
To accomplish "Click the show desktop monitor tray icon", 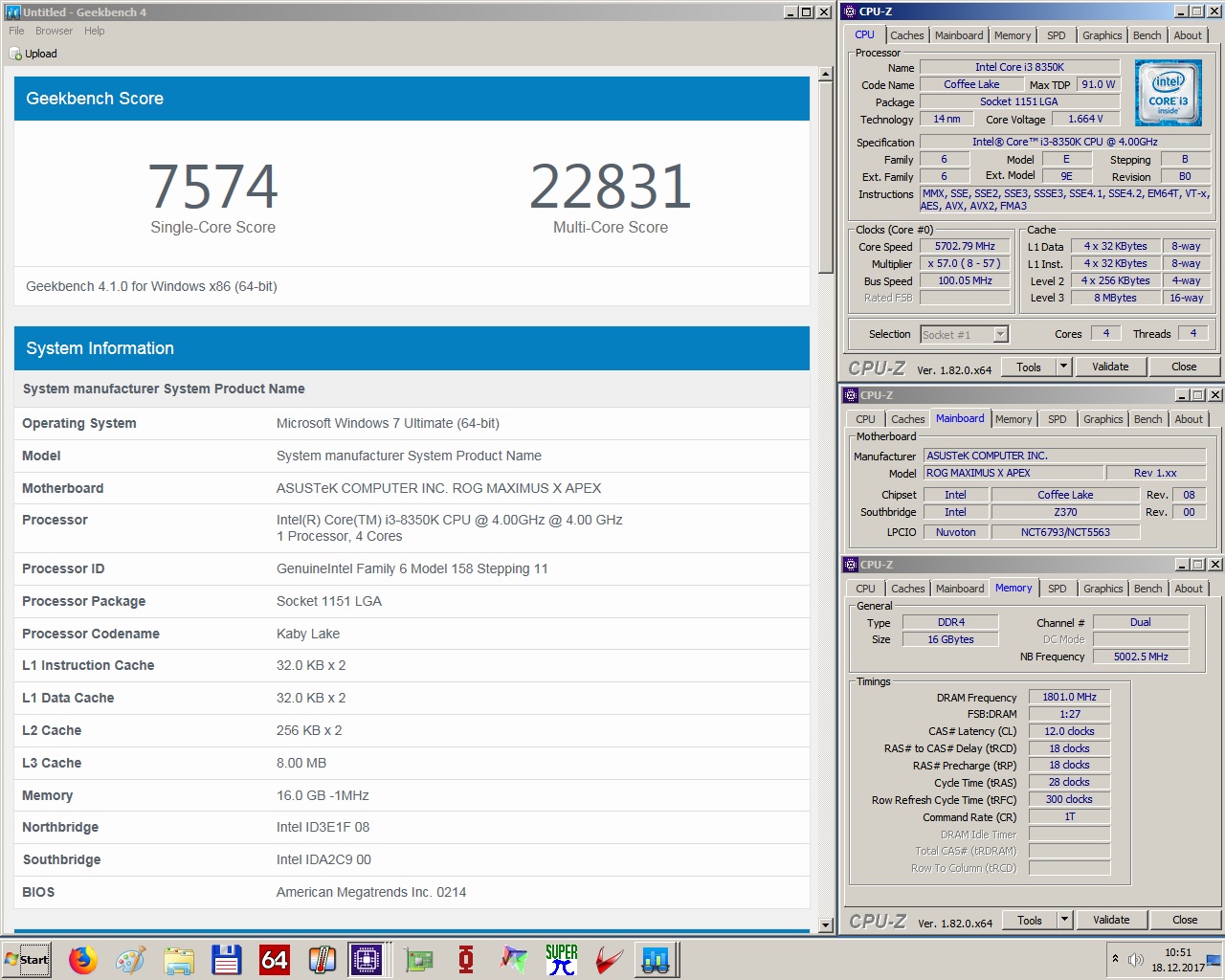I will (x=1214, y=959).
